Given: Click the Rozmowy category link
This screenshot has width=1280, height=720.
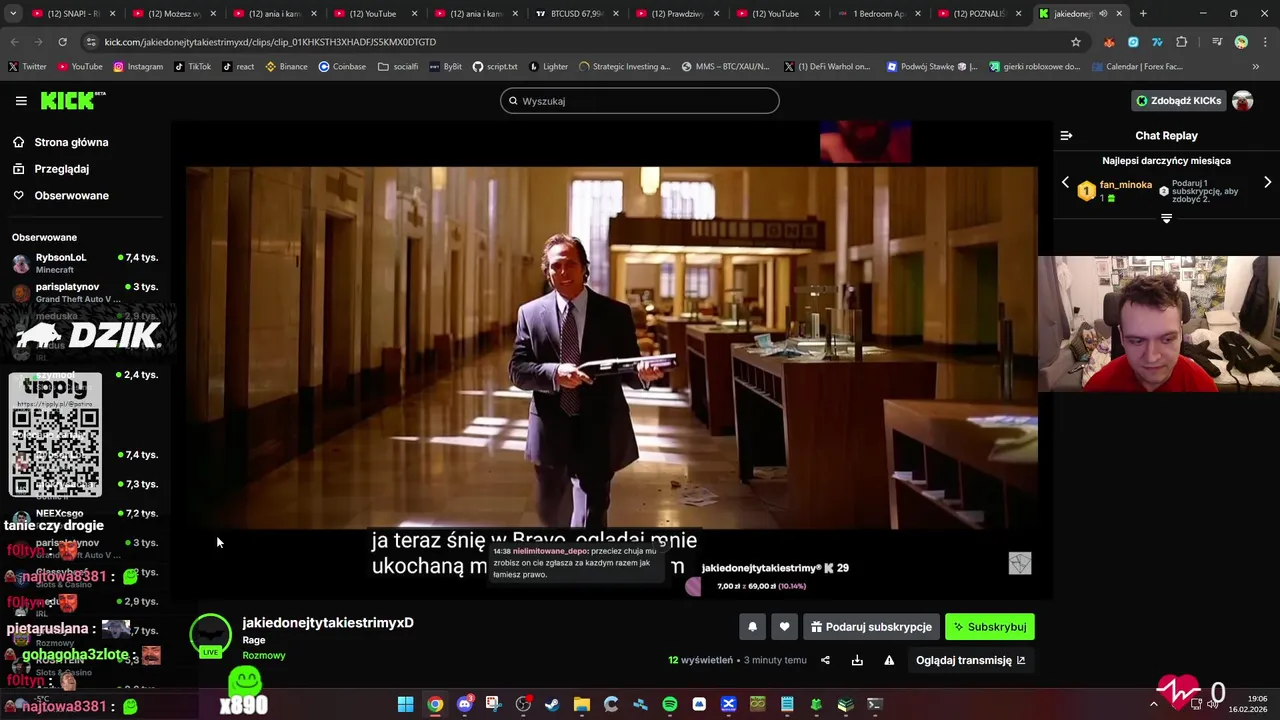Looking at the screenshot, I should click(264, 656).
